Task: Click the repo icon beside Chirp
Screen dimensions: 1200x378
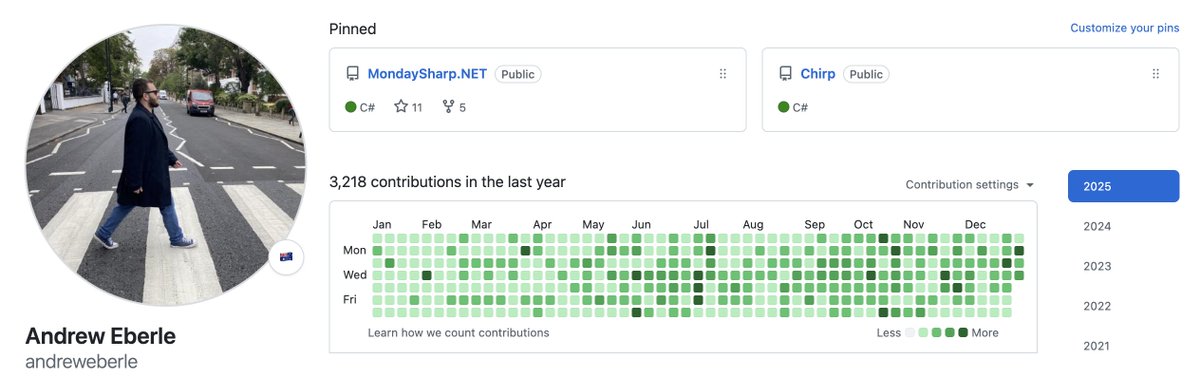Action: click(785, 74)
